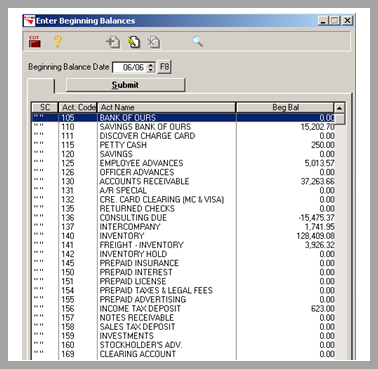Click the list scrollbar thumb
Screen dimensions: 378x369
[x=339, y=119]
